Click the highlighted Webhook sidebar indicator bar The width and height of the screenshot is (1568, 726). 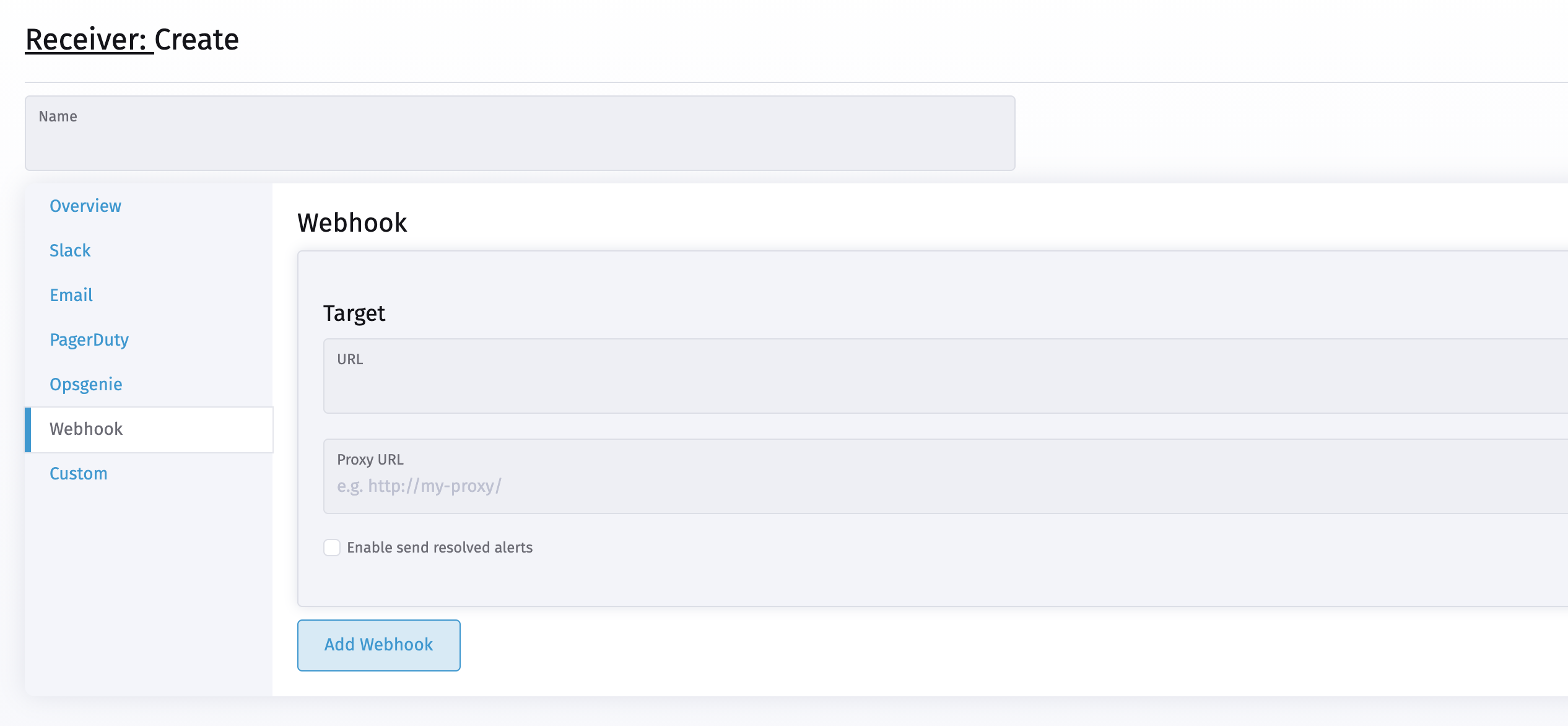click(28, 429)
